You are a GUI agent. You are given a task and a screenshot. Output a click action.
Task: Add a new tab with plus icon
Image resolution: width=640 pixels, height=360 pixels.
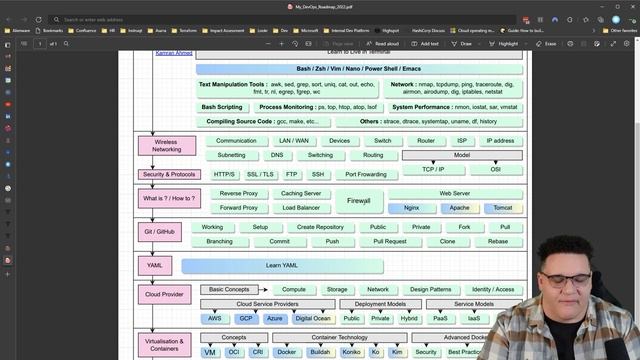coord(8,274)
